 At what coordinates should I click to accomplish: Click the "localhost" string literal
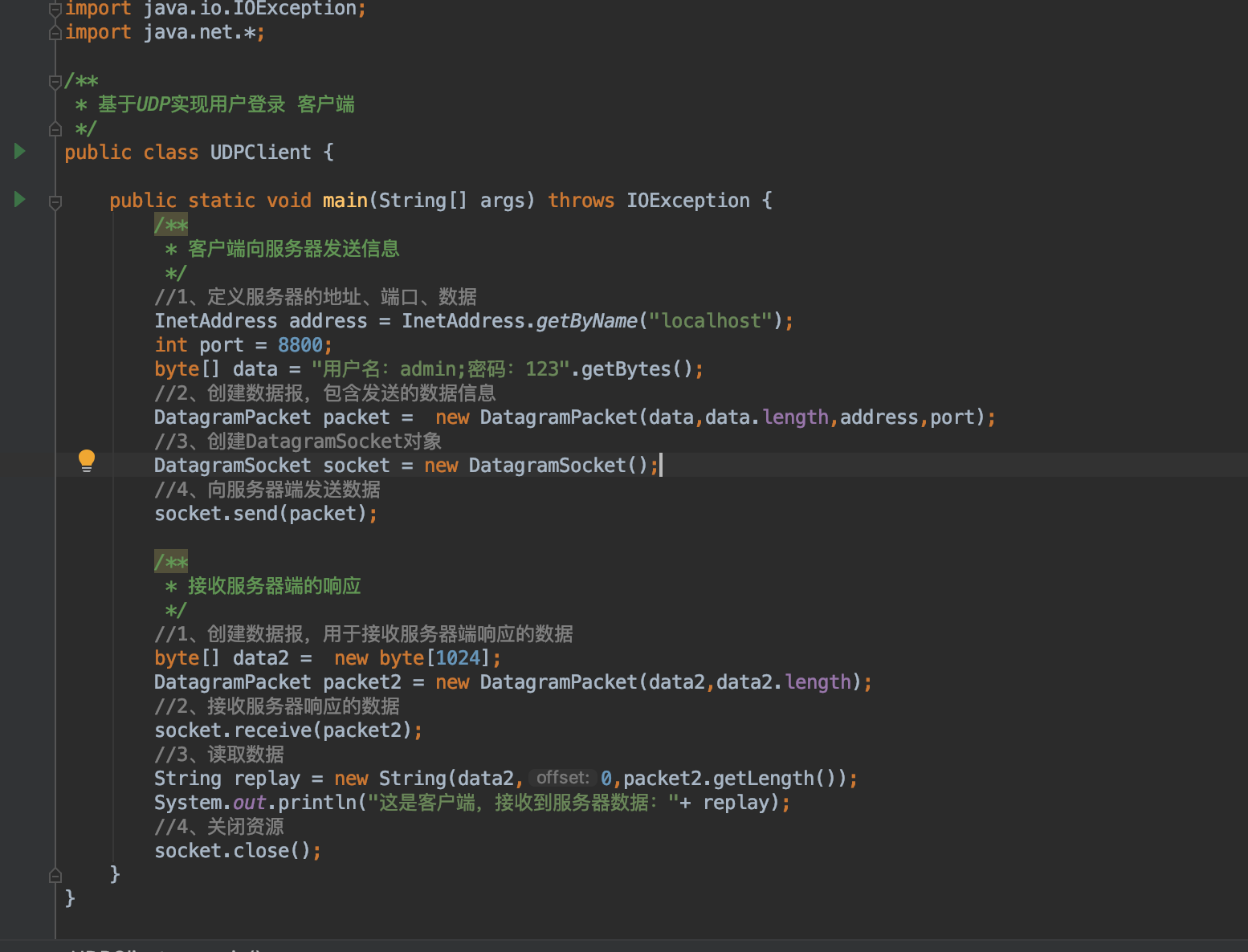[x=710, y=321]
